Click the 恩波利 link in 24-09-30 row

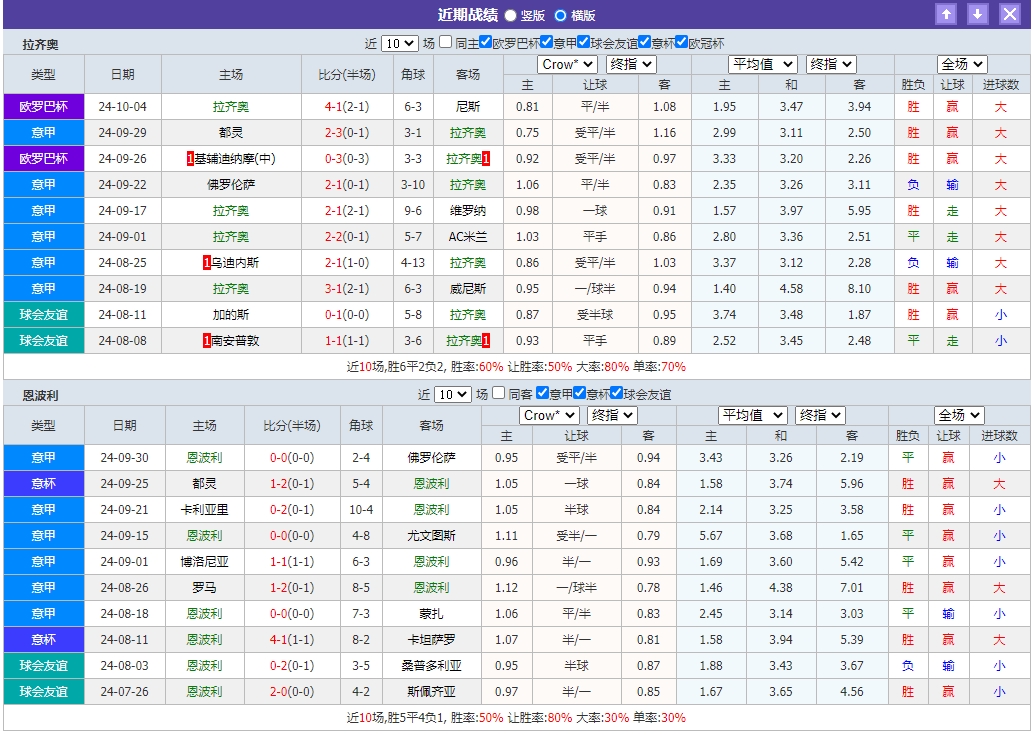(x=205, y=457)
